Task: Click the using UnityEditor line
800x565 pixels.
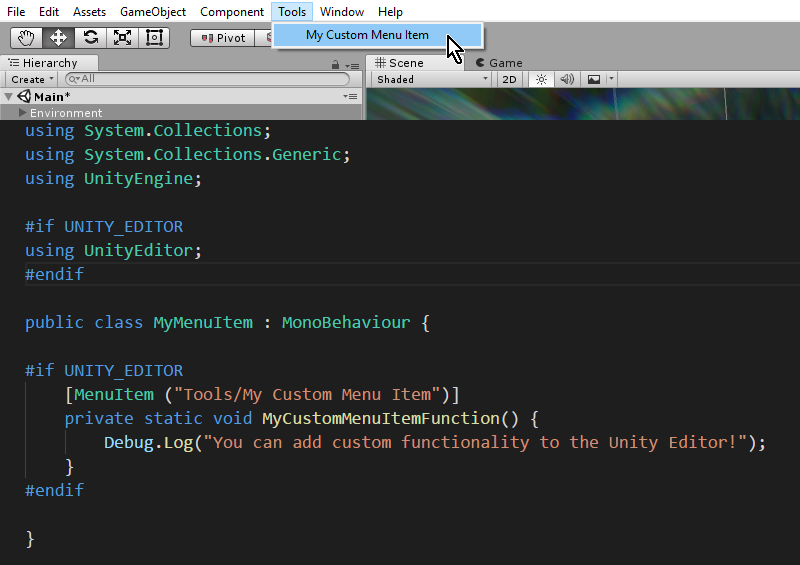Action: click(113, 251)
